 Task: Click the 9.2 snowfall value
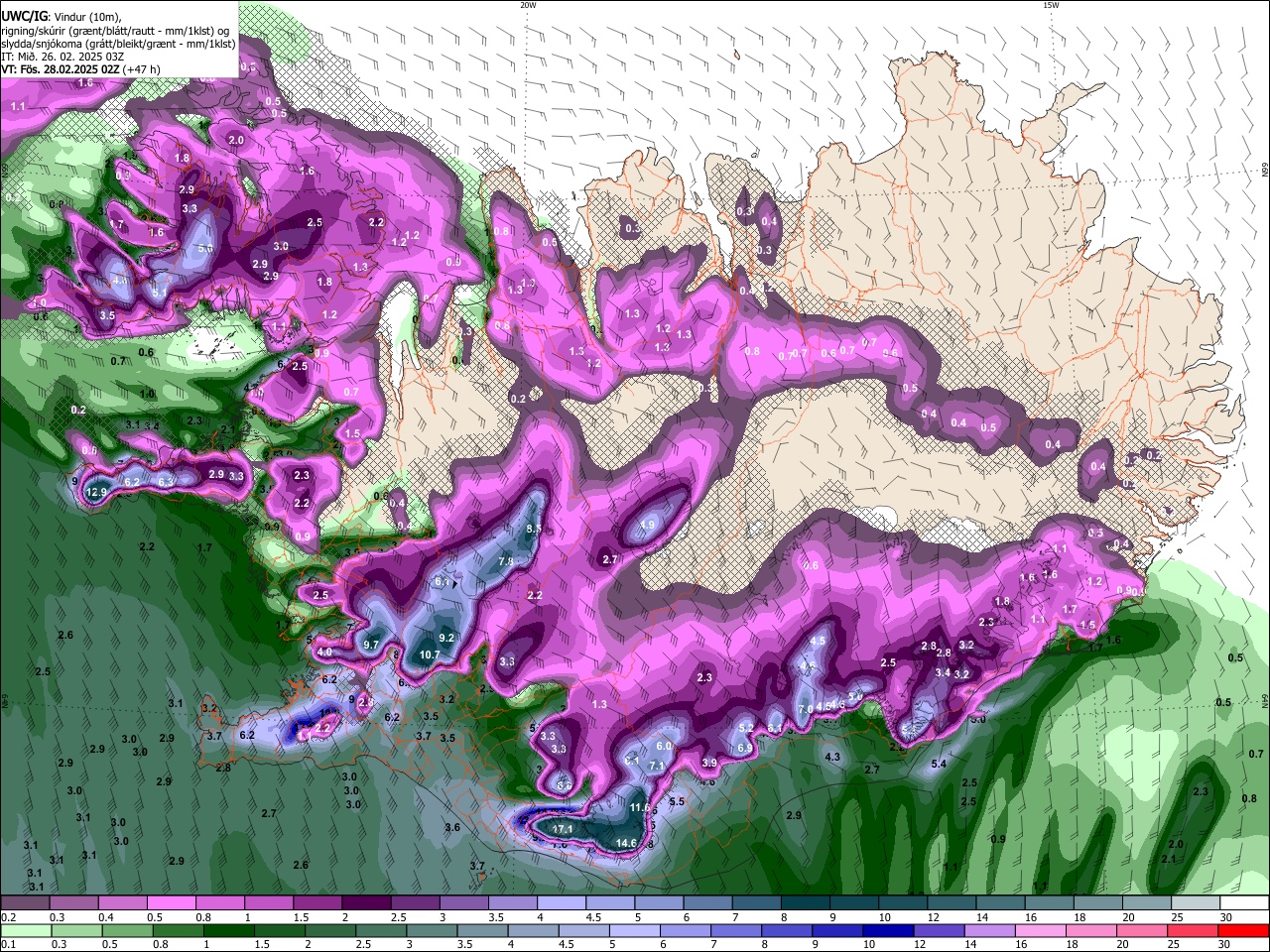pyautogui.click(x=446, y=638)
